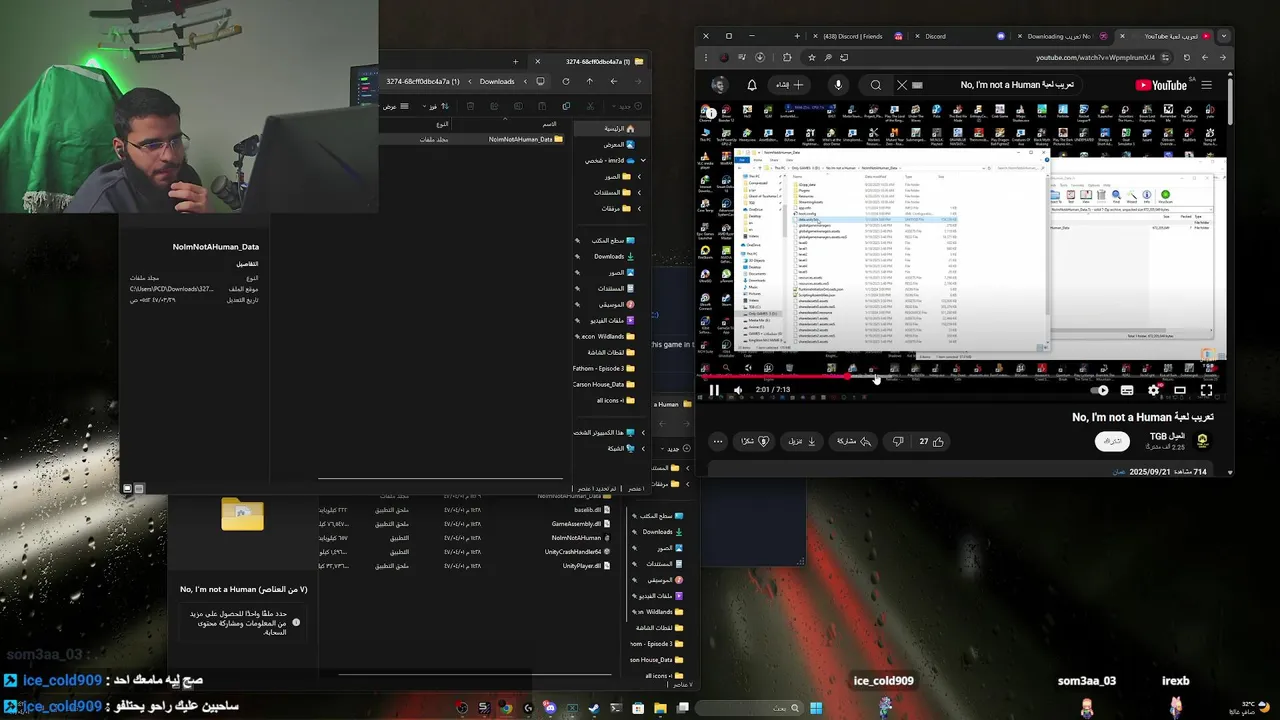
Task: Like the YouTube video
Action: click(x=931, y=441)
